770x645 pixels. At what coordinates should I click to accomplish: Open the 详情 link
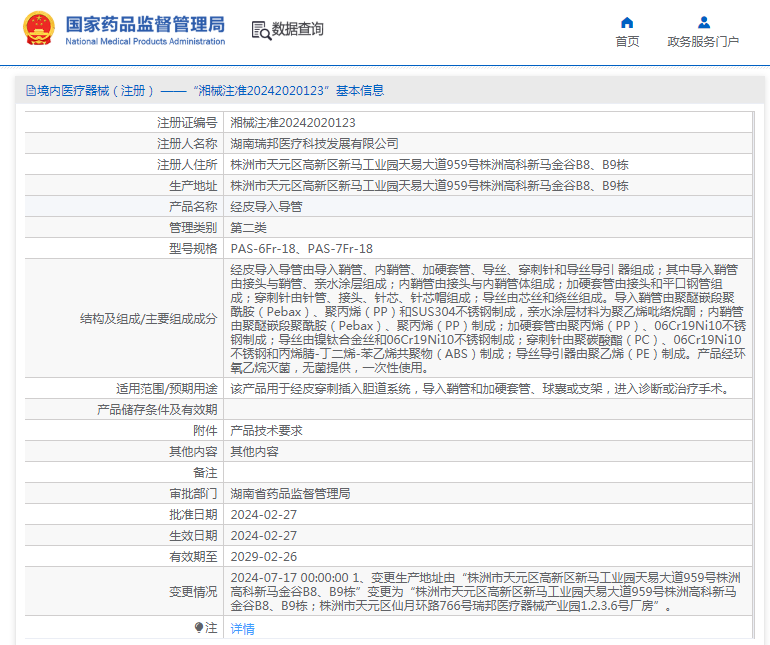coord(243,628)
